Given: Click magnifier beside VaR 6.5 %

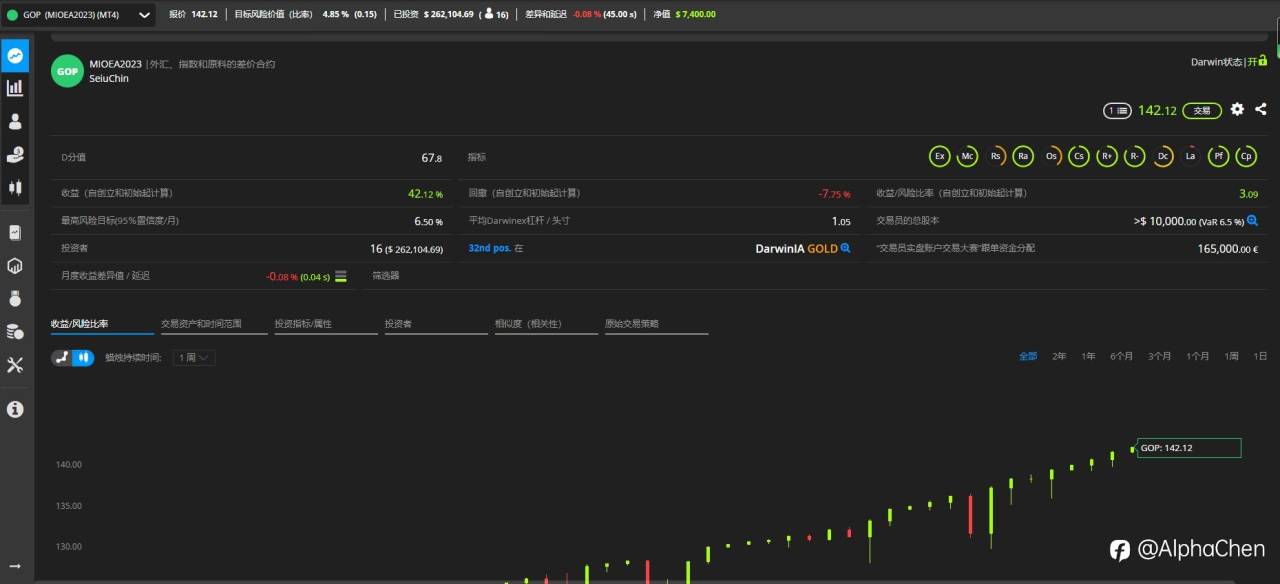Looking at the screenshot, I should (x=1251, y=221).
